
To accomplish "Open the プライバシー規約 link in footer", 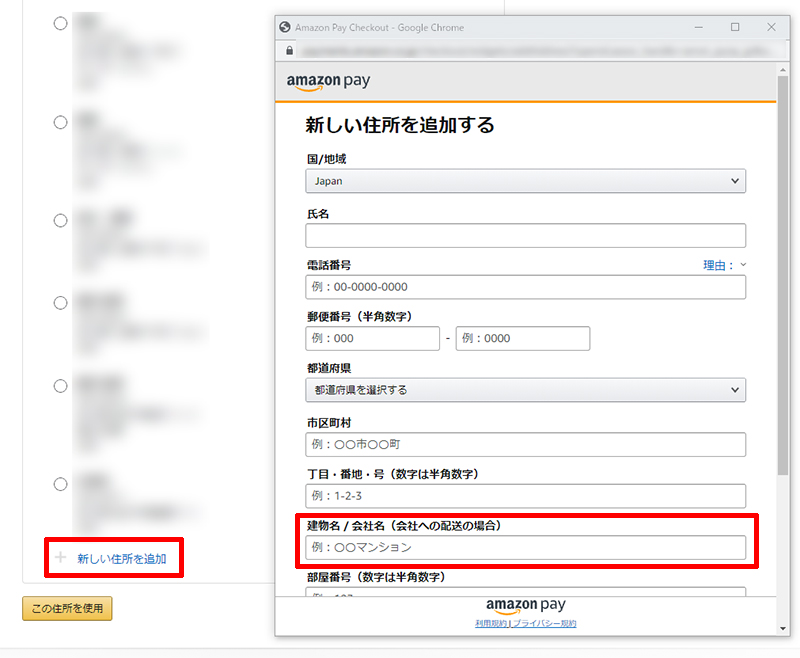I will 544,624.
